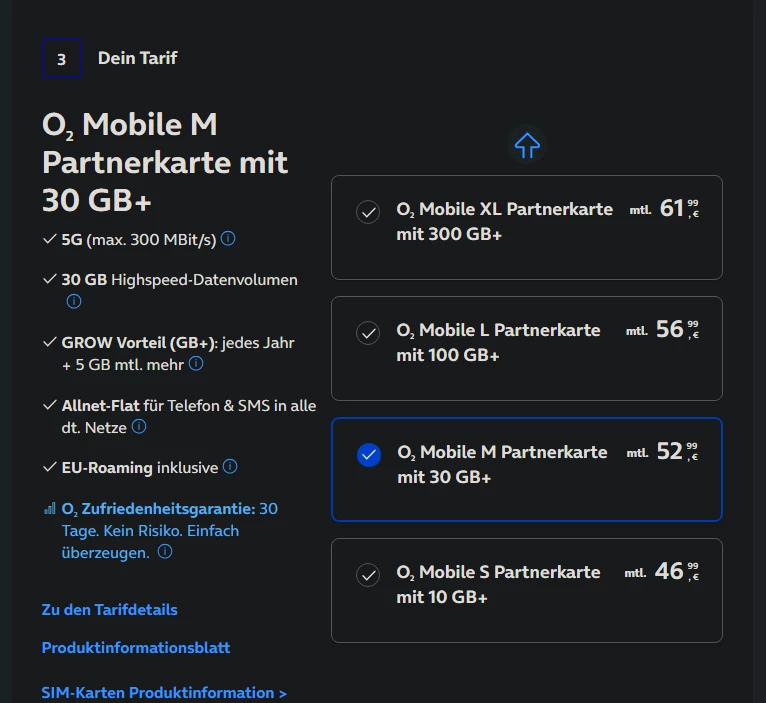Select the Mobile S Partnerkarte radio button
Screen dimensions: 766x703
pyautogui.click(x=368, y=574)
